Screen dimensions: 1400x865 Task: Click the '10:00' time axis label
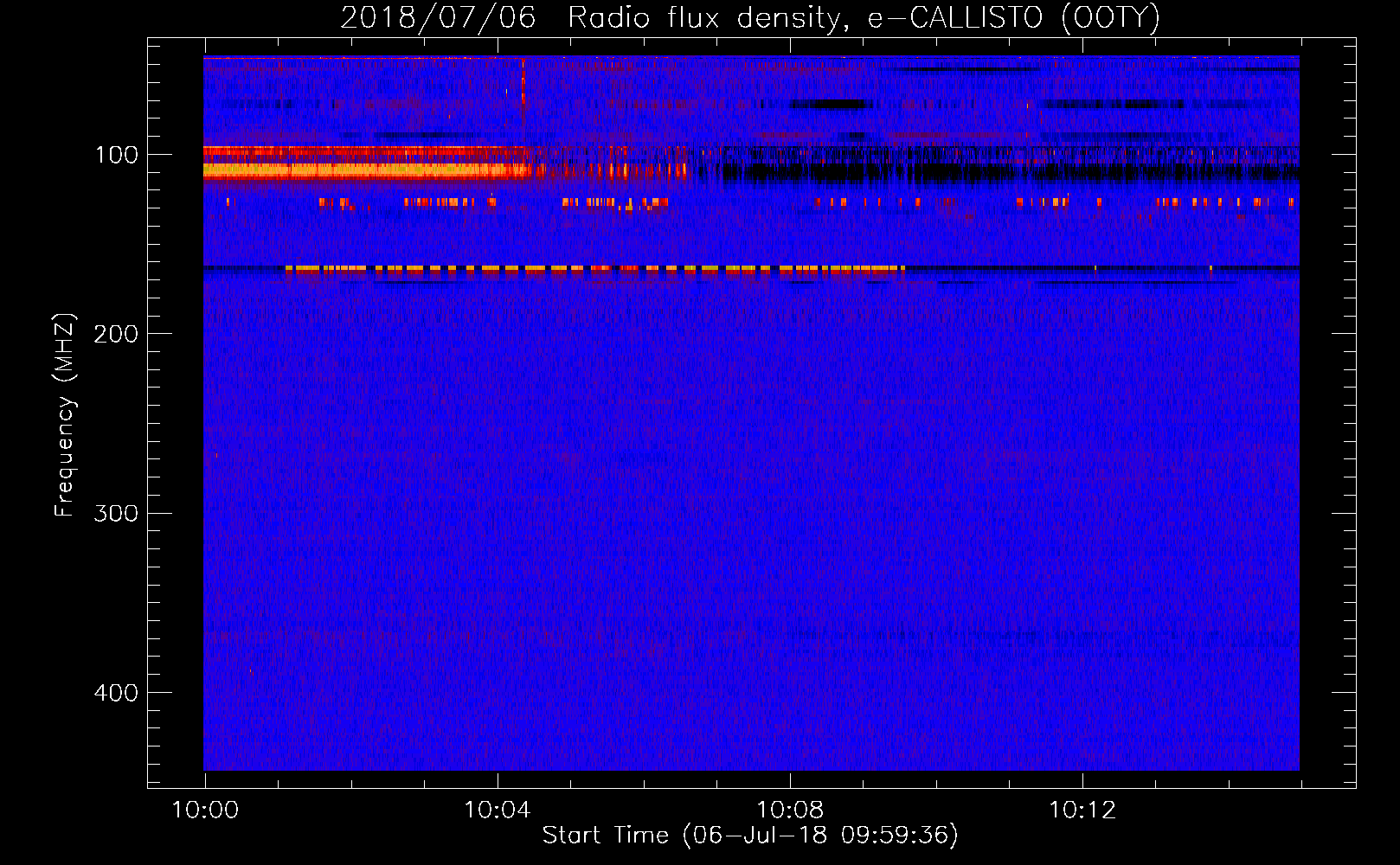pyautogui.click(x=205, y=811)
